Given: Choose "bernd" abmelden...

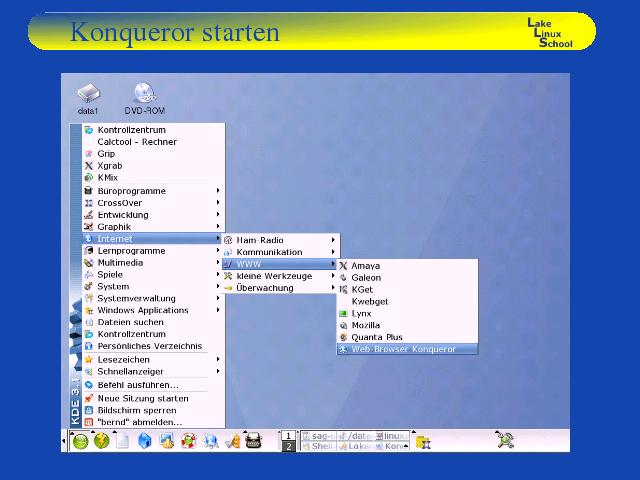Looking at the screenshot, I should click(x=153, y=422).
